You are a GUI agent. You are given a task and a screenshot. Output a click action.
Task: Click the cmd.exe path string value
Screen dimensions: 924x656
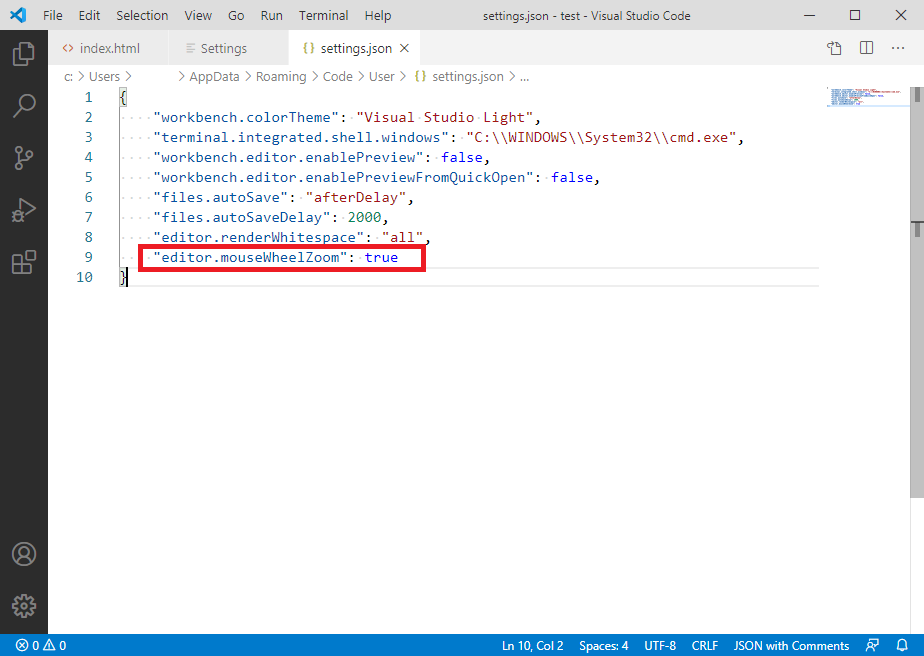pos(601,137)
